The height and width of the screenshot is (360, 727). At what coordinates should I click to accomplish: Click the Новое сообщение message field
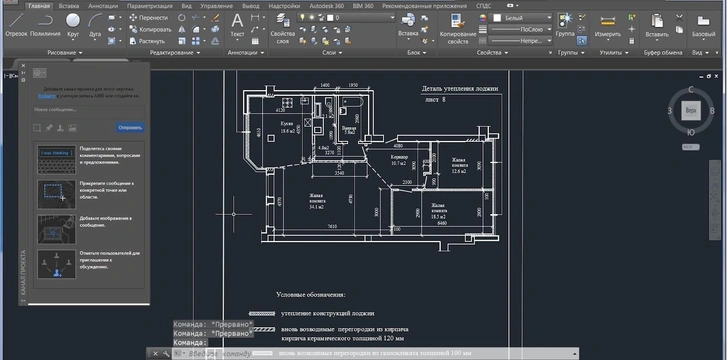pyautogui.click(x=89, y=110)
